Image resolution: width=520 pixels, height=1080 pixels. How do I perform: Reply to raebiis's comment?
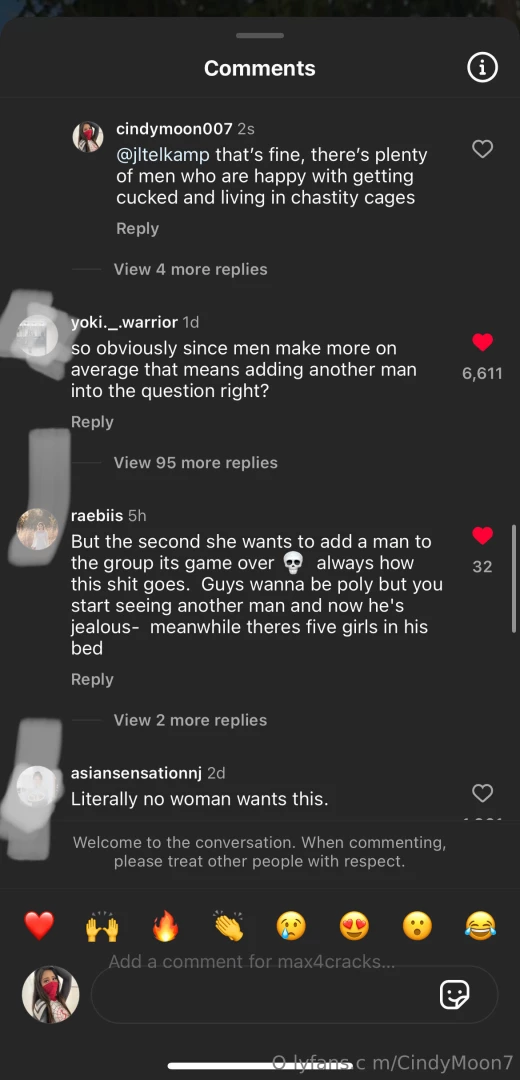click(x=92, y=680)
